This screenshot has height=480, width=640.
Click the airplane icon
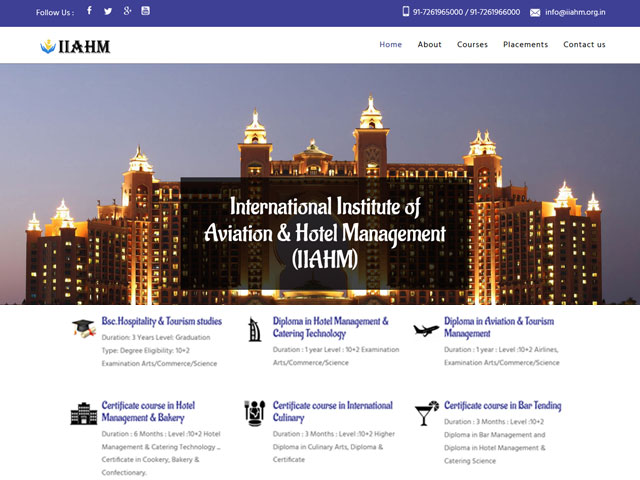tap(426, 330)
